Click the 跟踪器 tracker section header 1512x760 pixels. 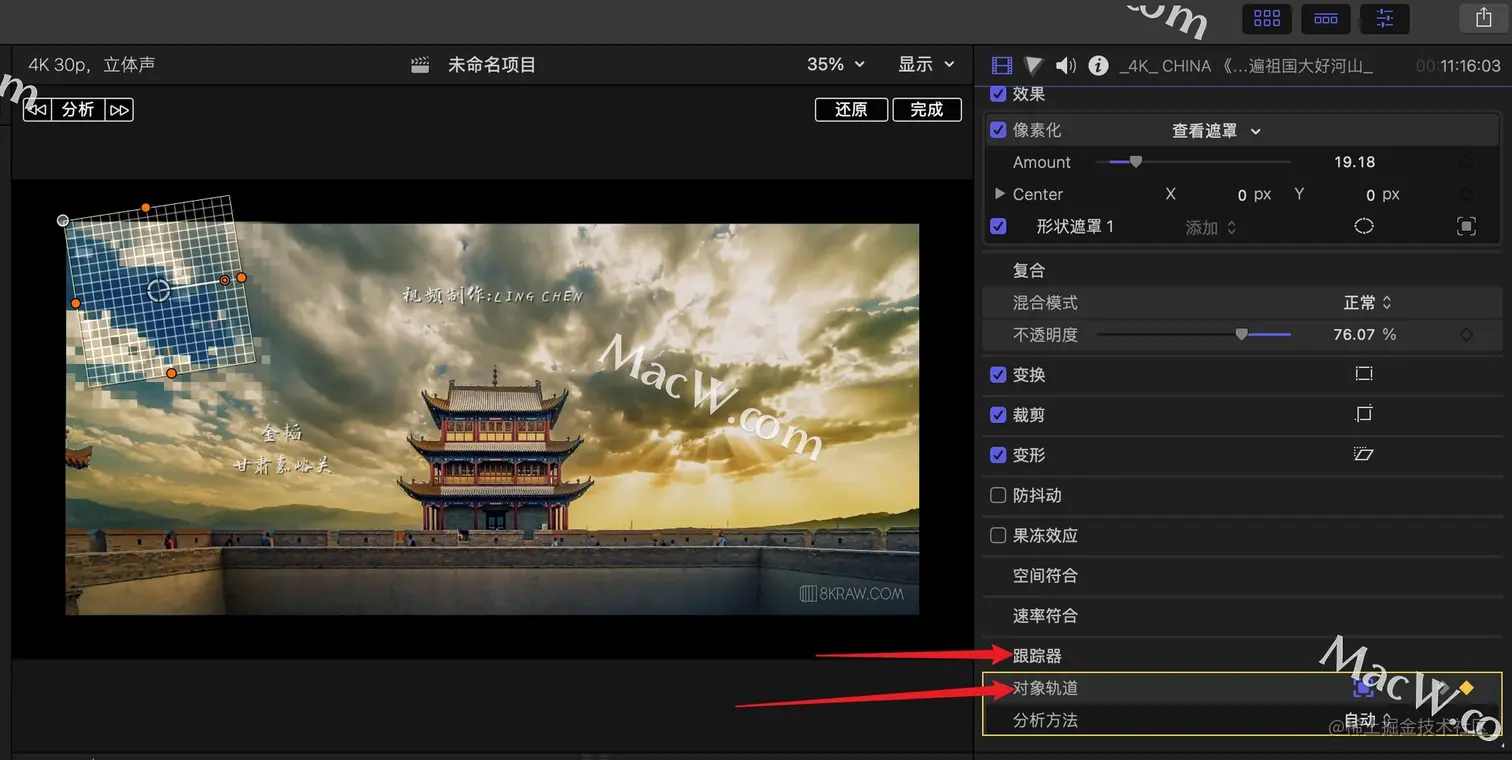[1037, 656]
